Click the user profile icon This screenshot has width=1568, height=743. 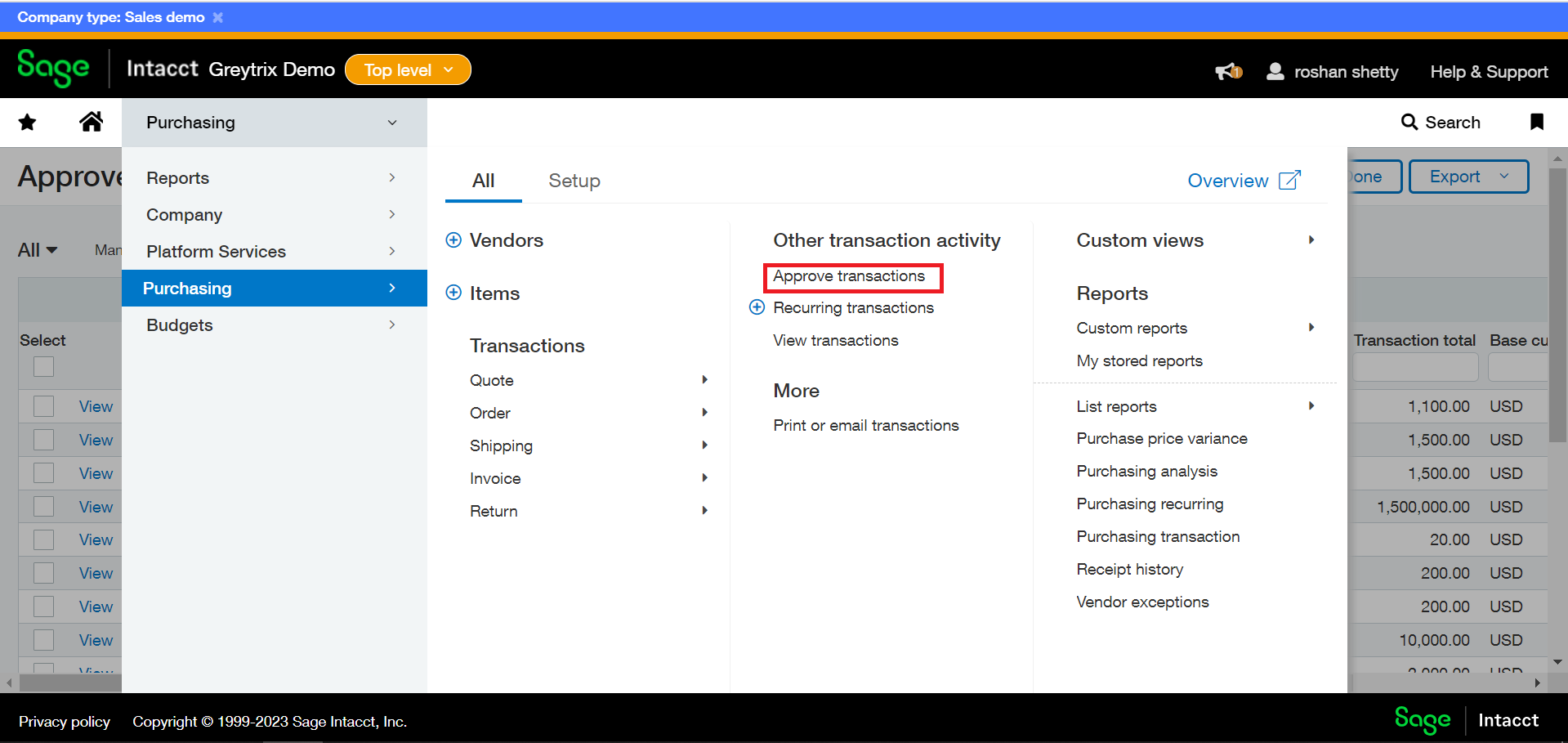pyautogui.click(x=1275, y=72)
